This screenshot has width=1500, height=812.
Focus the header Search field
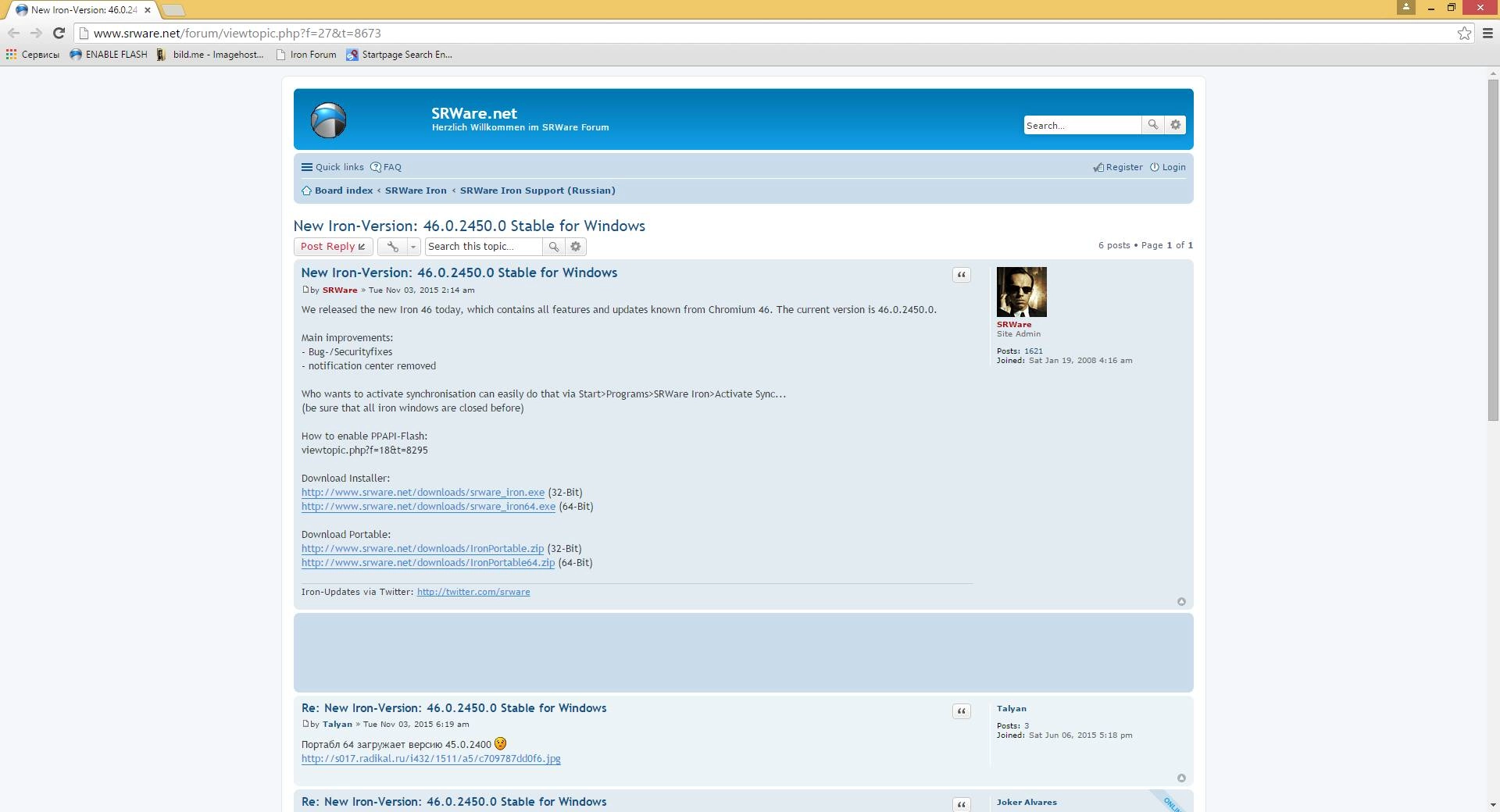pos(1083,125)
